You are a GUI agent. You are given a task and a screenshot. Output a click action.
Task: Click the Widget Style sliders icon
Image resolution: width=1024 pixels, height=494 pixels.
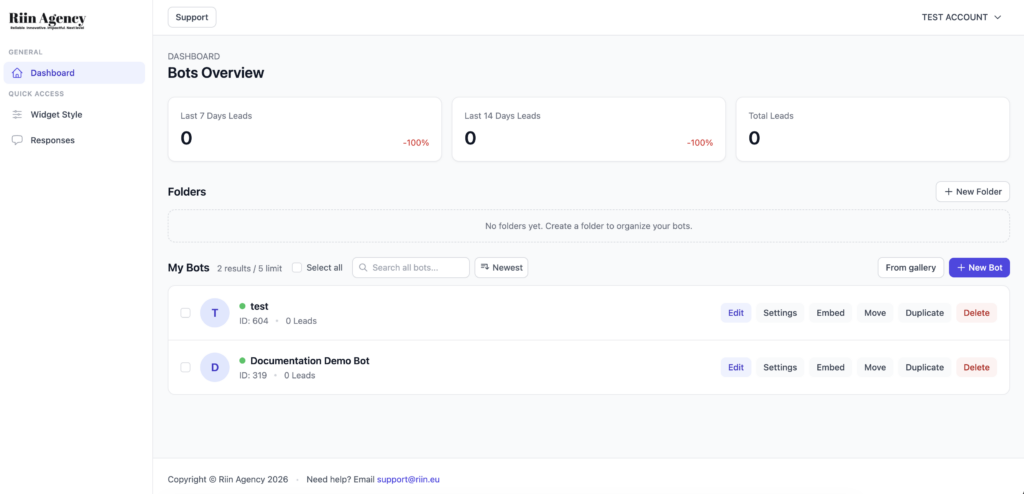17,115
